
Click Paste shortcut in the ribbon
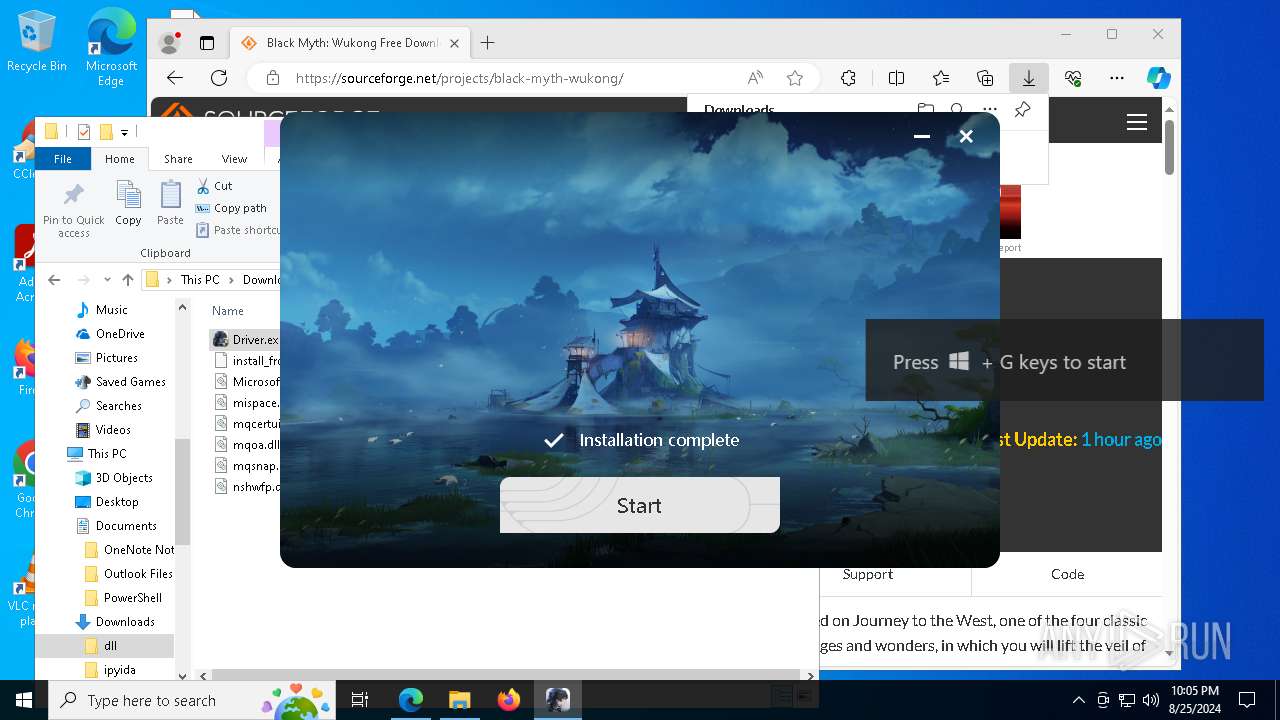[237, 230]
